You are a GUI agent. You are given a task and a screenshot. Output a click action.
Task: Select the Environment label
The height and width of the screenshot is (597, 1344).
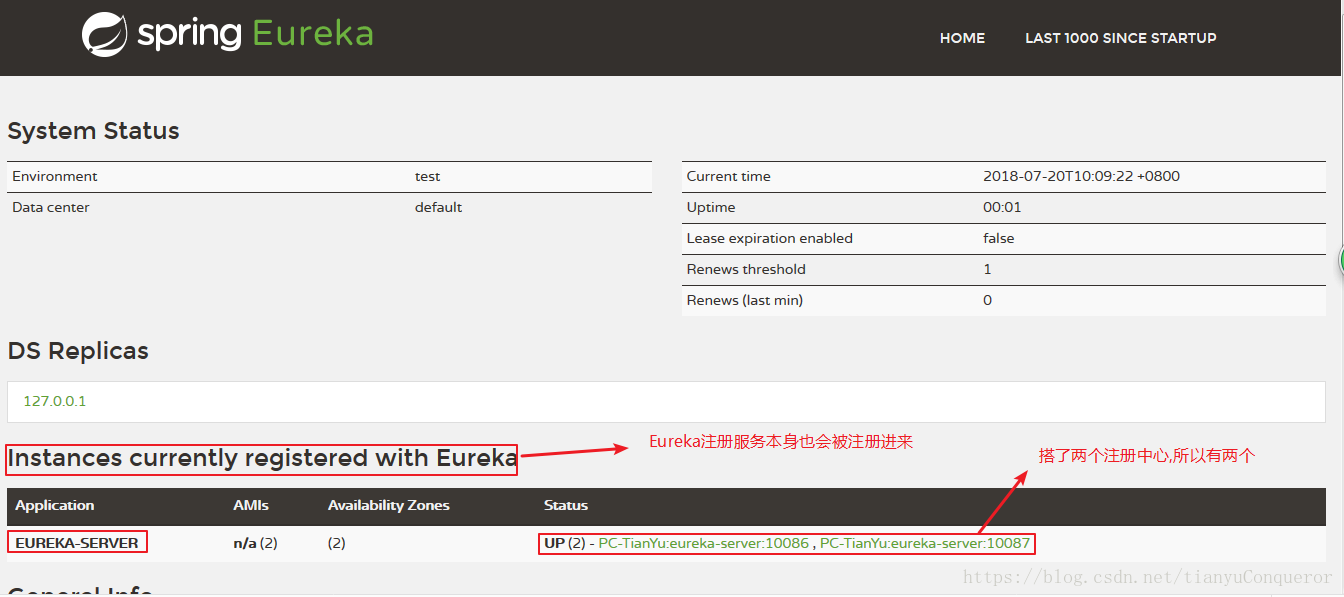[55, 177]
